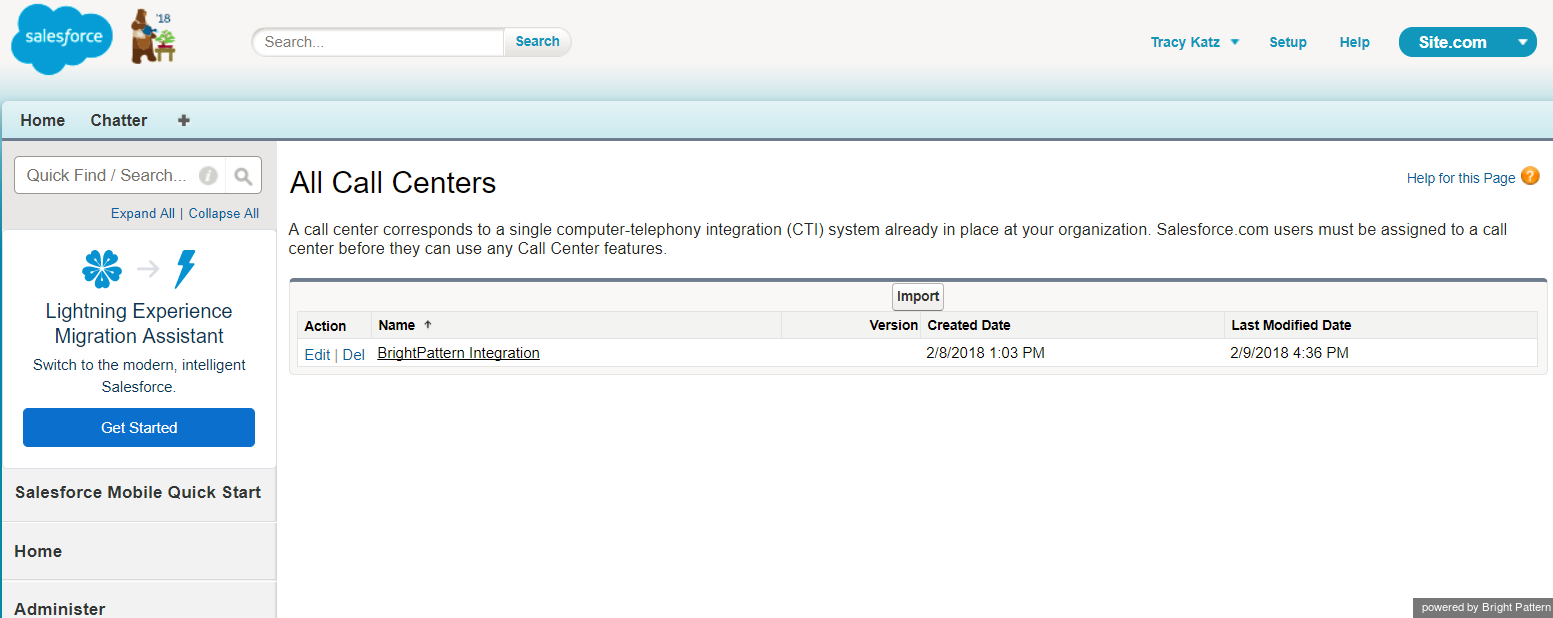Click the Search button in the header

[537, 42]
